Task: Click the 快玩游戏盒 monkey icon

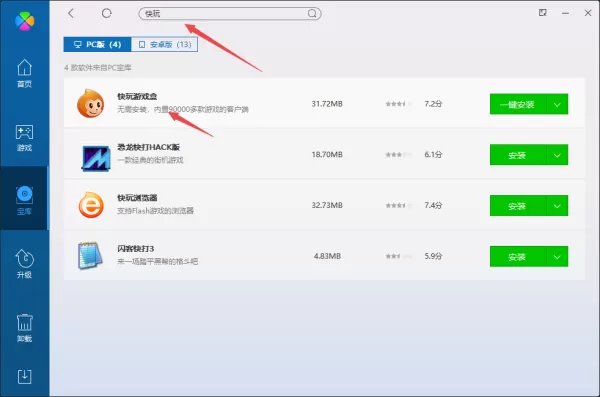Action: point(91,104)
